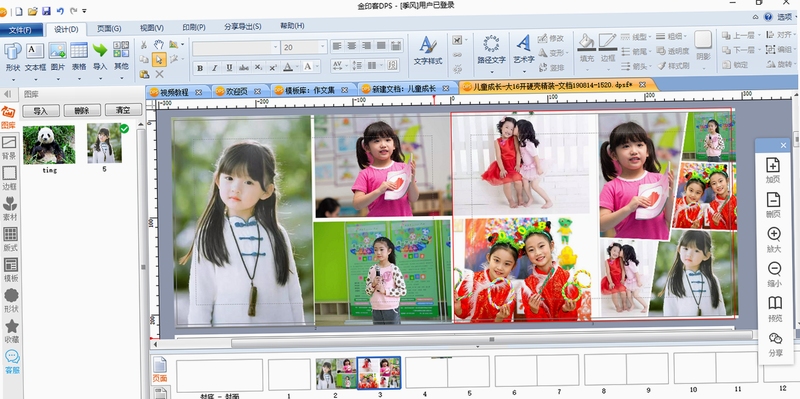Click the 删除 delete button in 图库

pos(82,110)
